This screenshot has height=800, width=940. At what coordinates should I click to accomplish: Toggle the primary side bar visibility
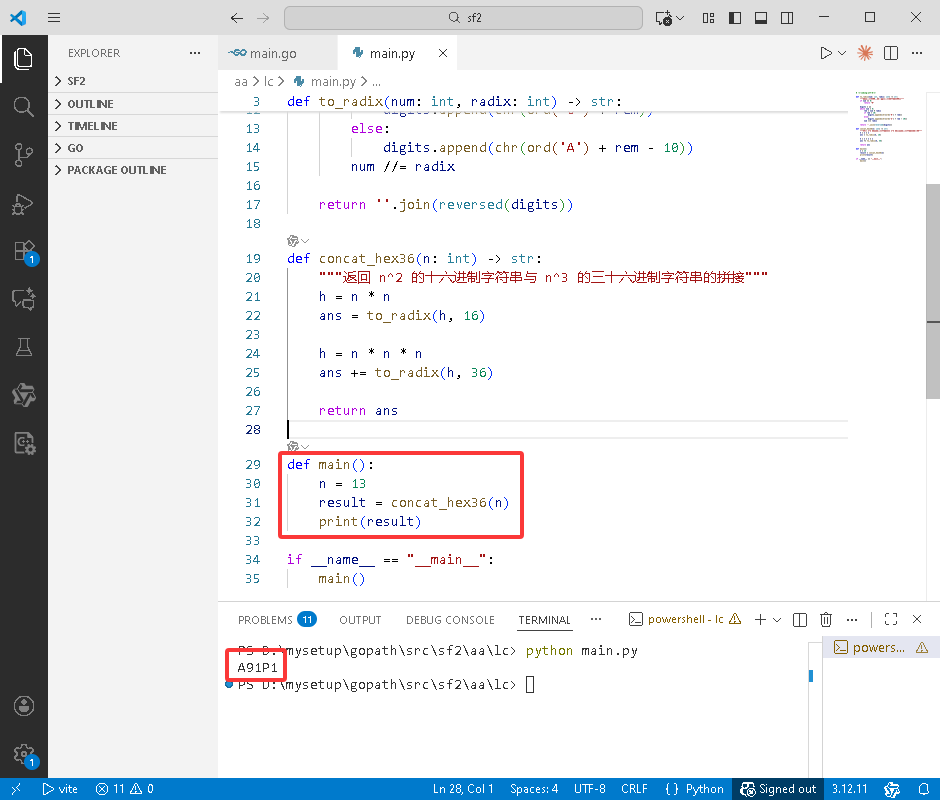tap(735, 18)
